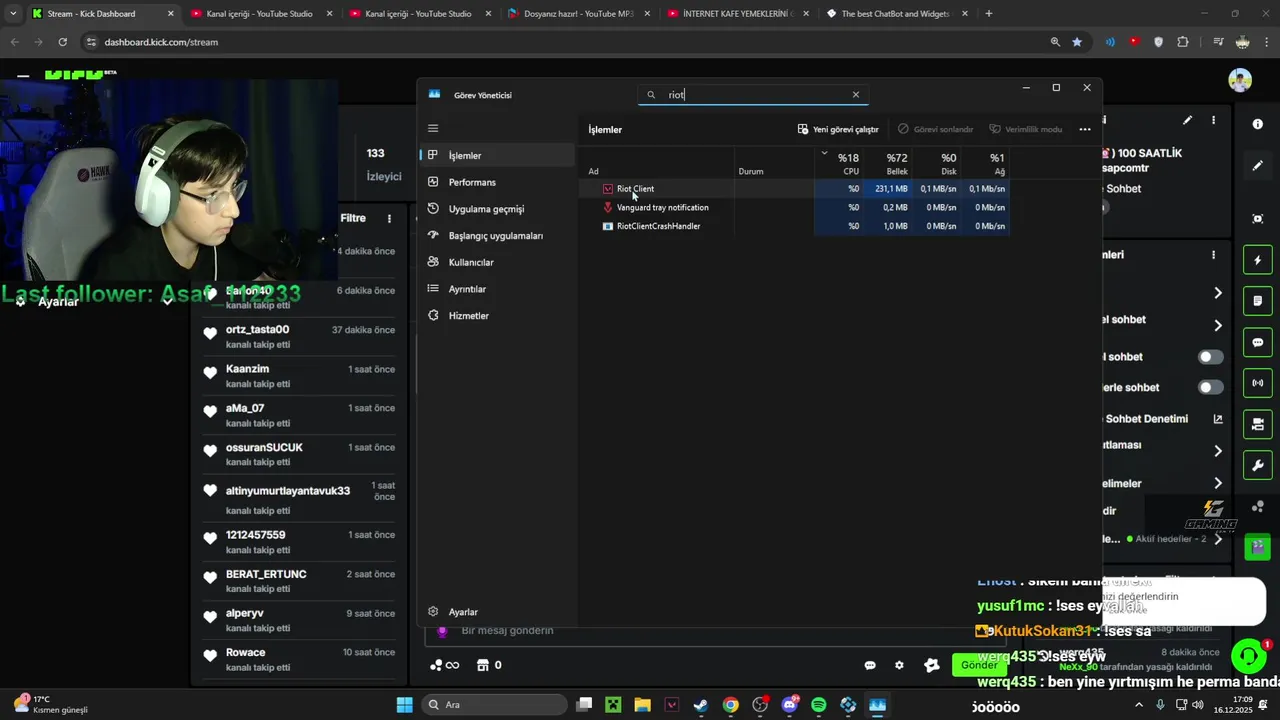
Task: Click the Kick sidebar wrench icon
Action: pyautogui.click(x=1258, y=465)
